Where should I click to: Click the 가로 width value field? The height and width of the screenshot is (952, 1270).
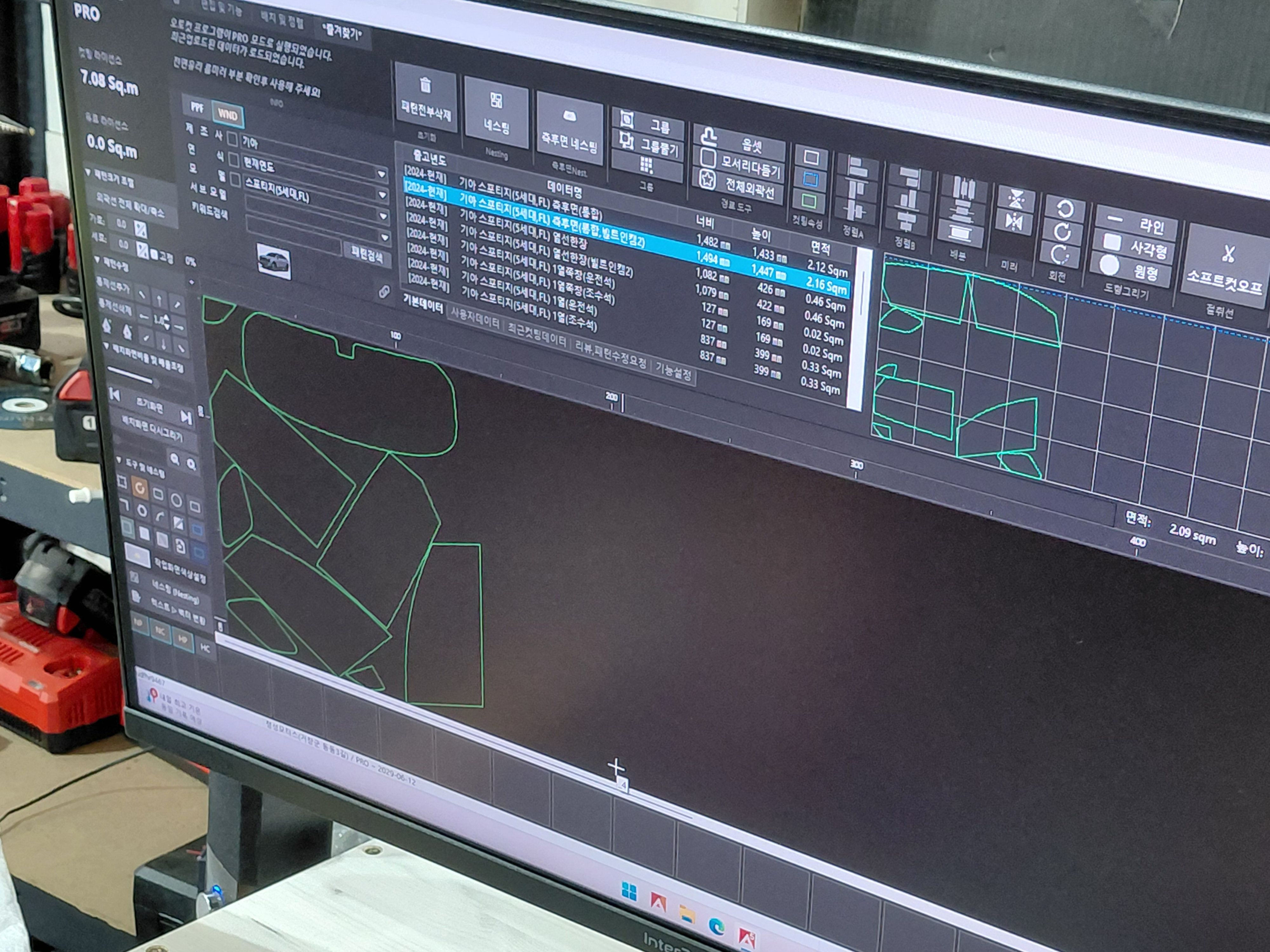122,224
